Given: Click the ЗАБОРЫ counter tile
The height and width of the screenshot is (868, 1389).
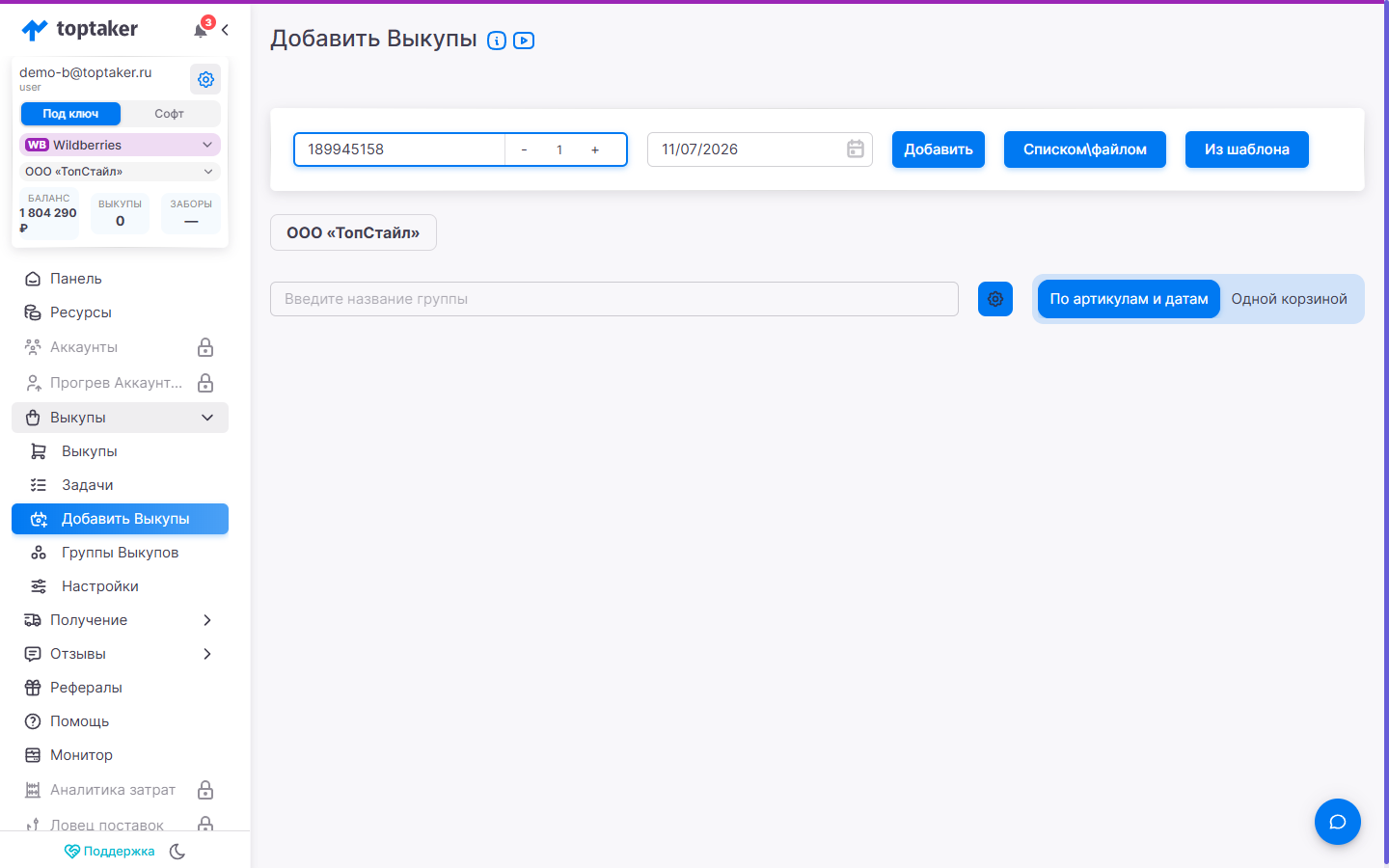Looking at the screenshot, I should point(191,214).
